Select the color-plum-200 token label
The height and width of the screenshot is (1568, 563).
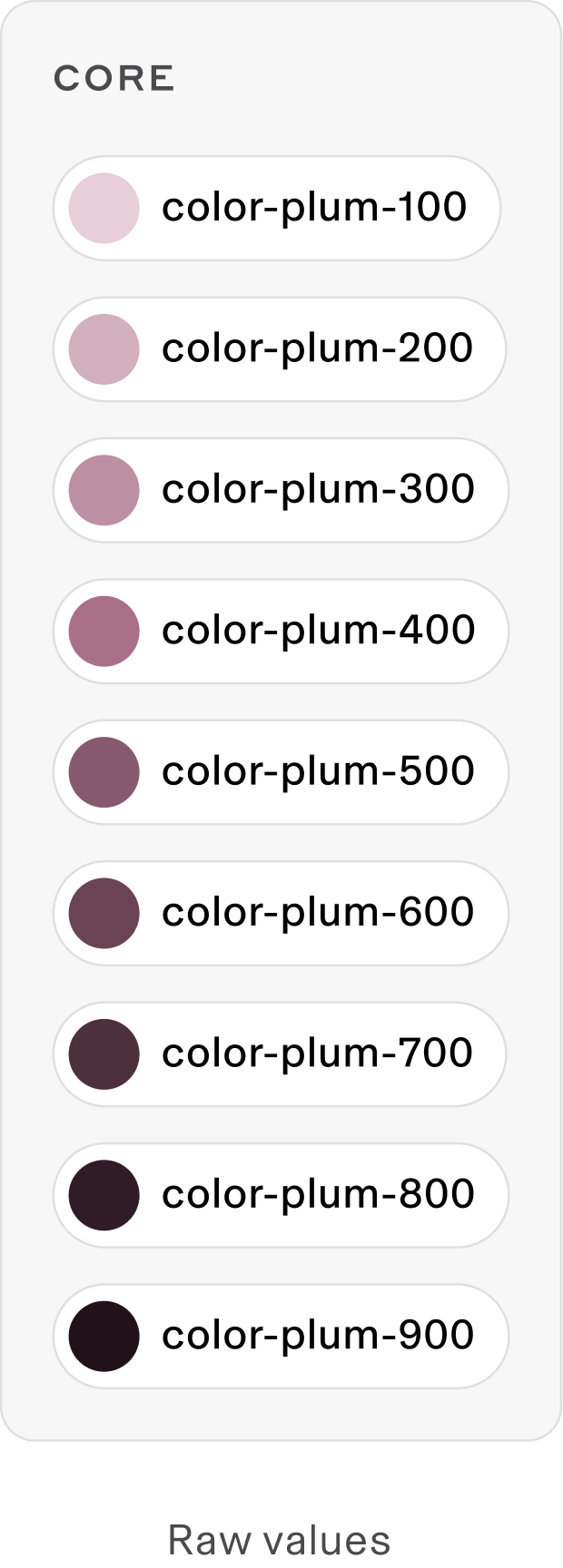click(x=317, y=348)
